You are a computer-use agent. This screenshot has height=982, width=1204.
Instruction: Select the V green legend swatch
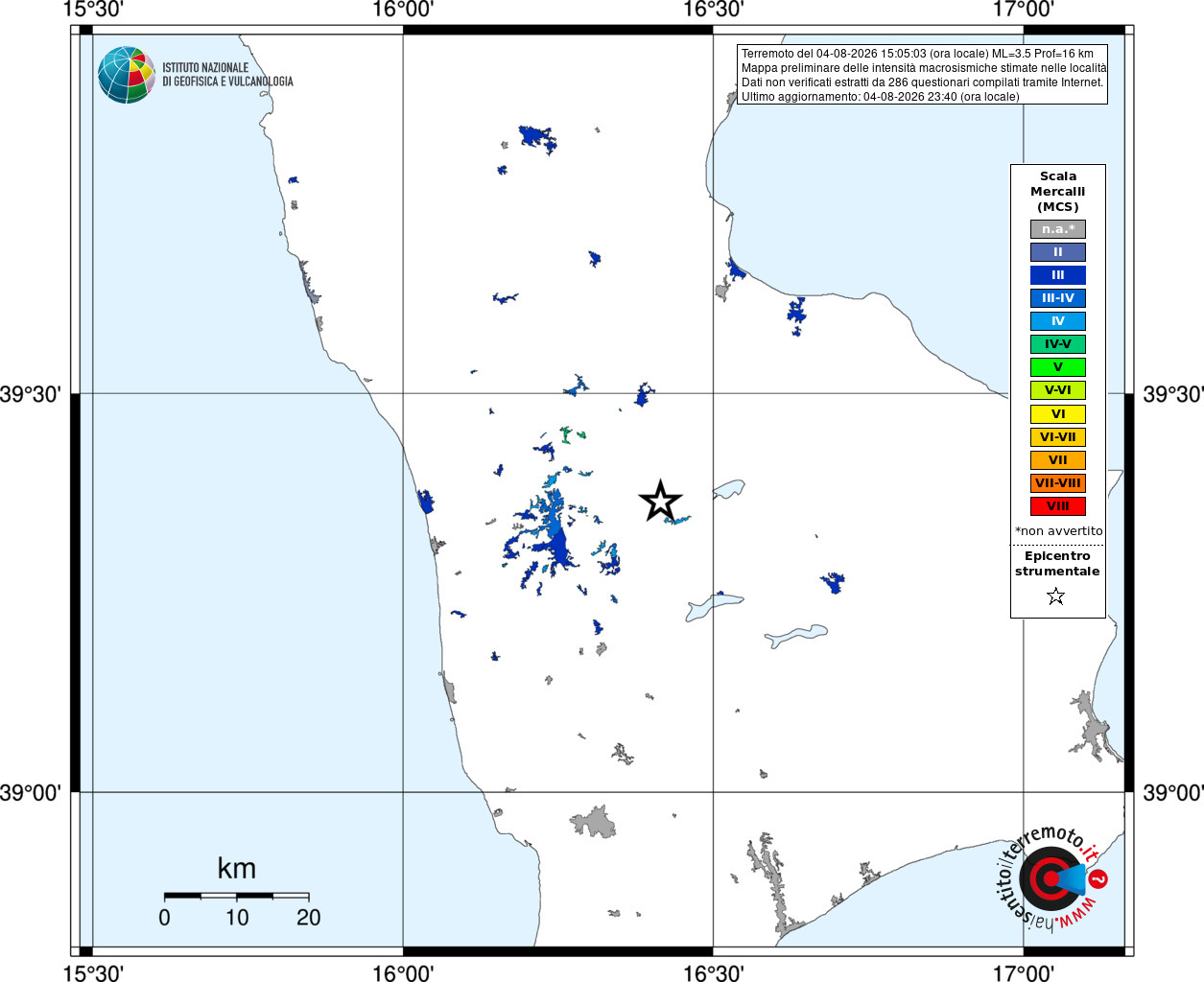(1058, 367)
